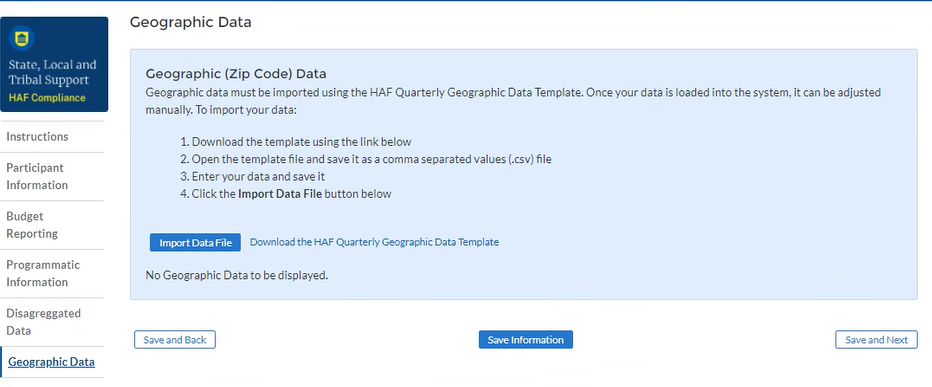Screen dimensions: 932x387
Task: Click the No Geographic Data to be displayed message
Action: [237, 276]
